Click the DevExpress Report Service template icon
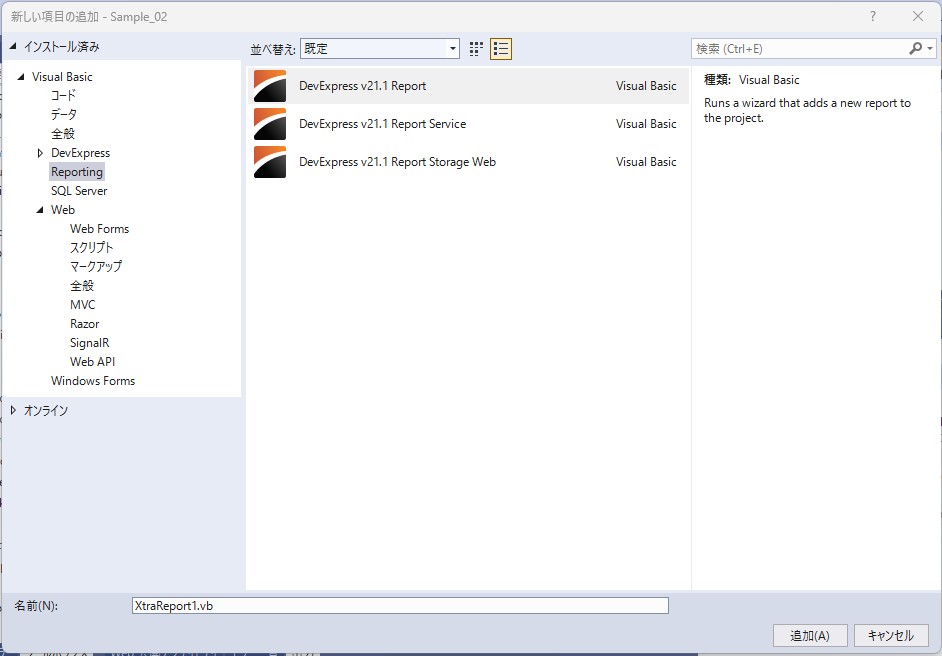Viewport: 942px width, 656px height. click(x=270, y=124)
